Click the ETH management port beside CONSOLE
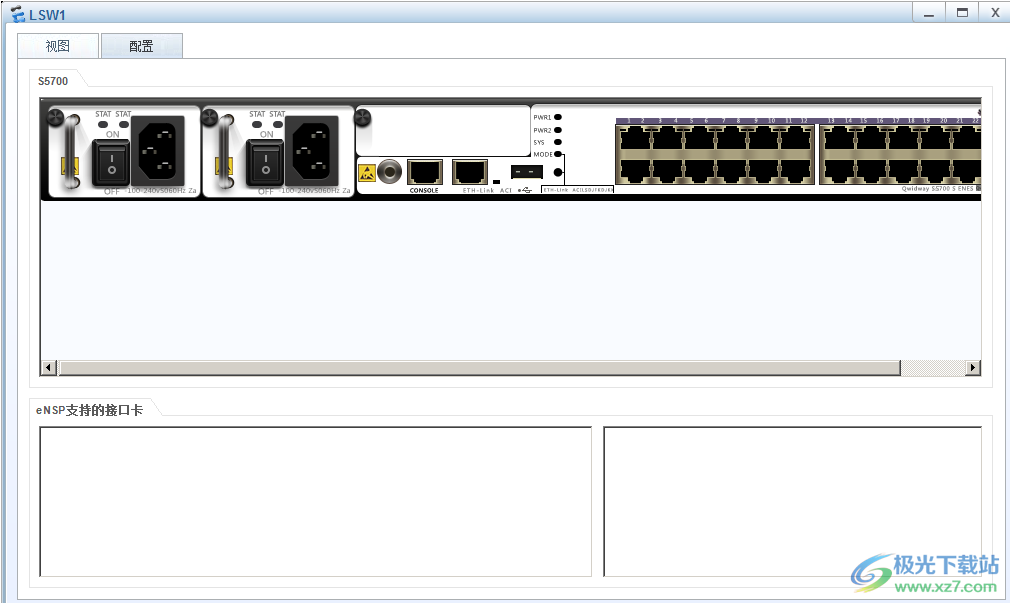 point(470,172)
